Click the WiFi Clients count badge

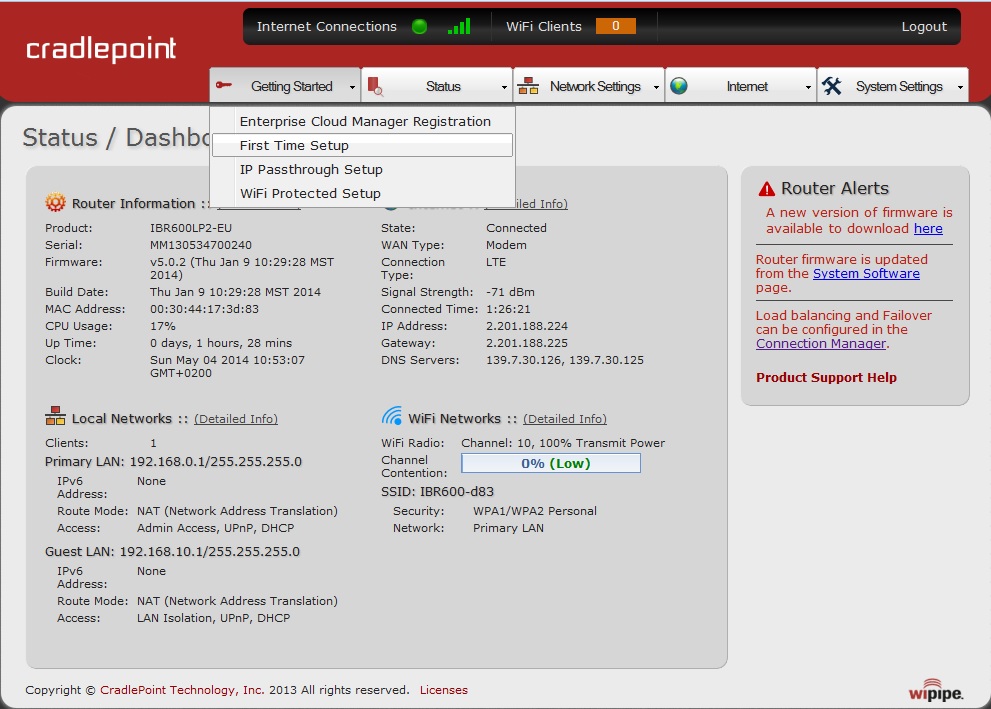pyautogui.click(x=615, y=26)
